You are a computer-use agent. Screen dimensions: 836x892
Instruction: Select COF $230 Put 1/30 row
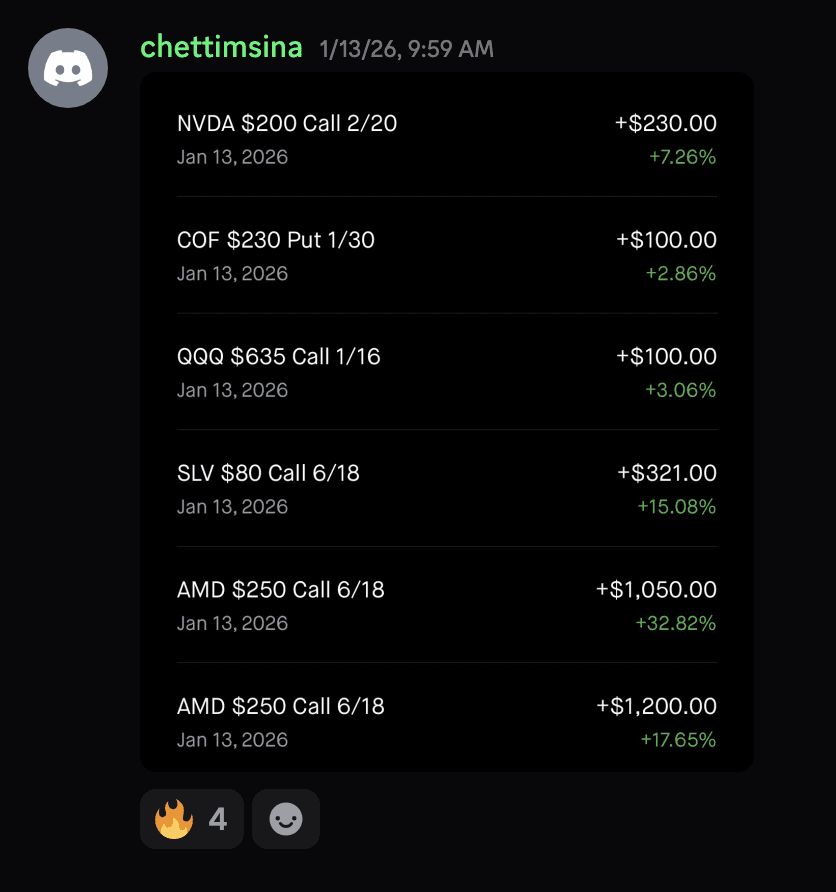tap(276, 240)
